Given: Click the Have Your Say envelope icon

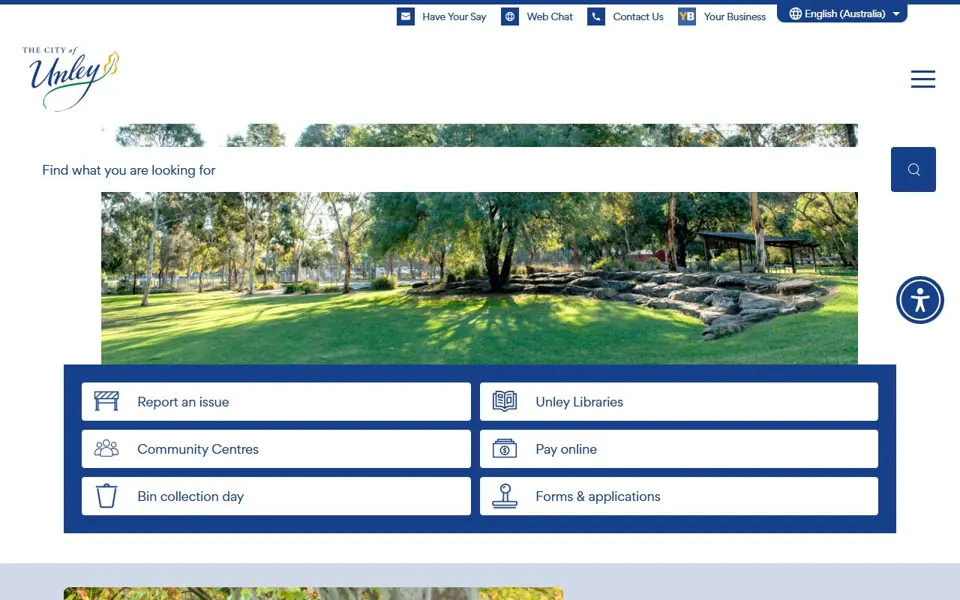Looking at the screenshot, I should (405, 17).
